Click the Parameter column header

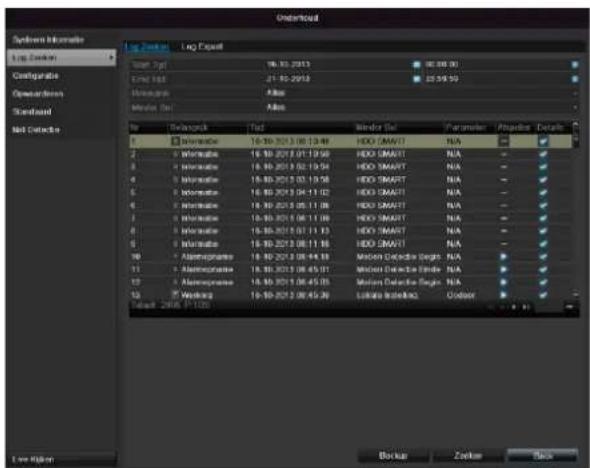[x=466, y=128]
